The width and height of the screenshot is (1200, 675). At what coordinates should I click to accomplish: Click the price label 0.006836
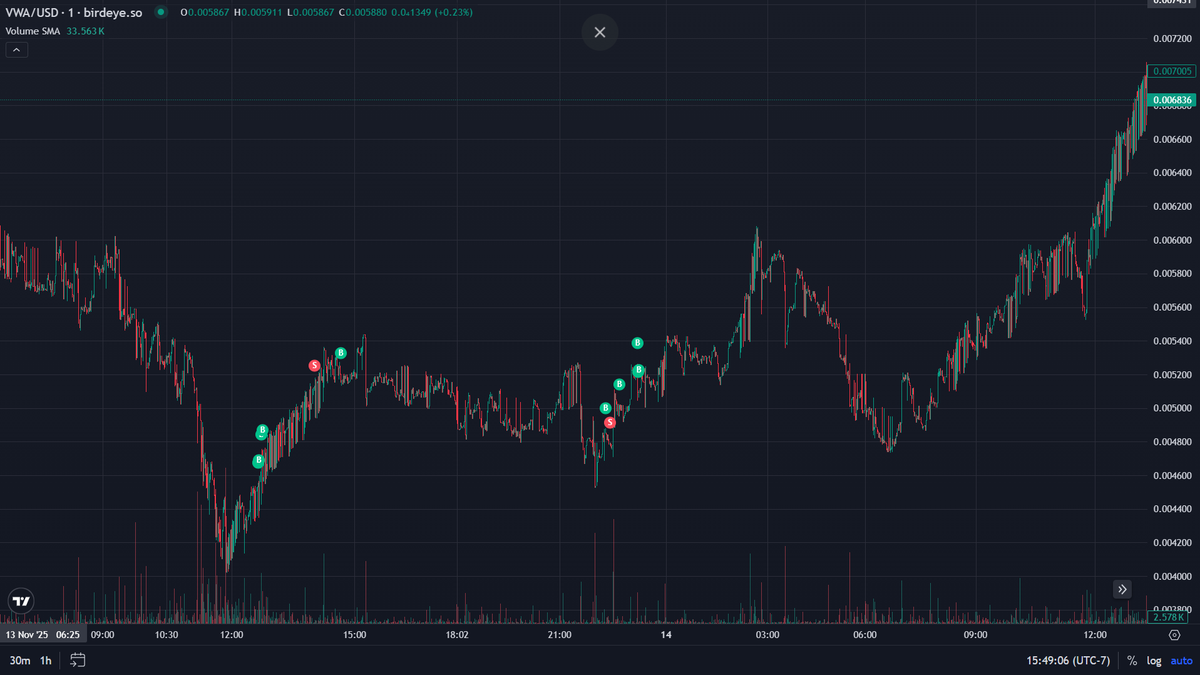tap(1172, 100)
